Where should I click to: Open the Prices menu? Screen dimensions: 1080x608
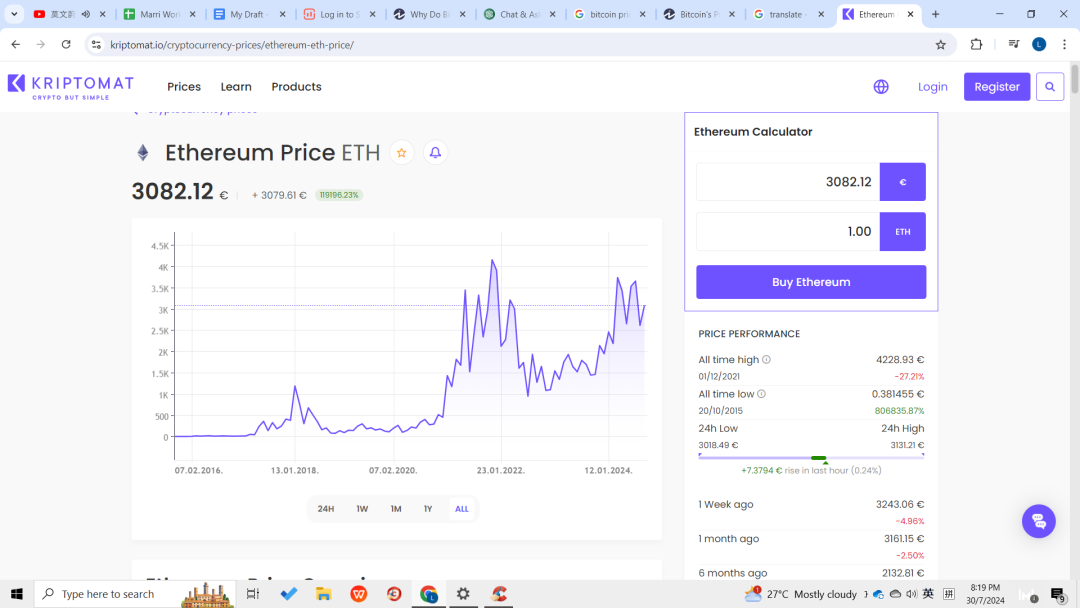(x=184, y=87)
